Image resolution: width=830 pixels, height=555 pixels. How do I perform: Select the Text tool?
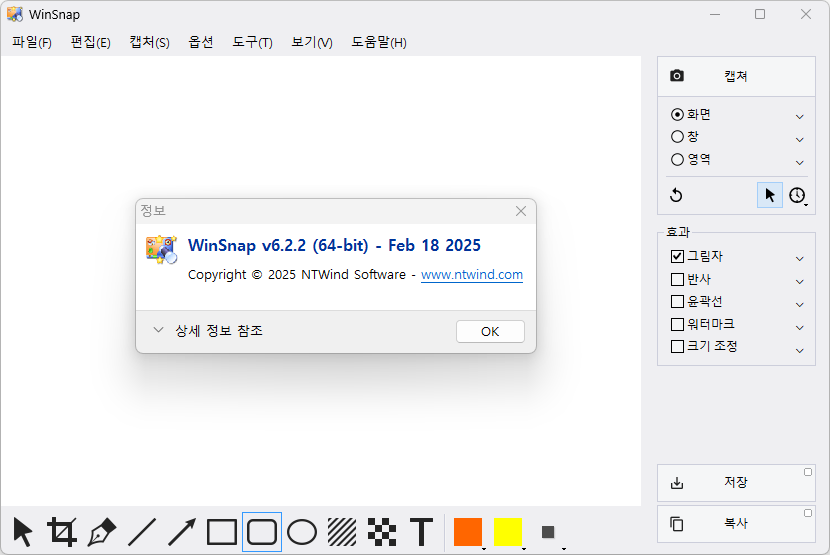pyautogui.click(x=422, y=532)
